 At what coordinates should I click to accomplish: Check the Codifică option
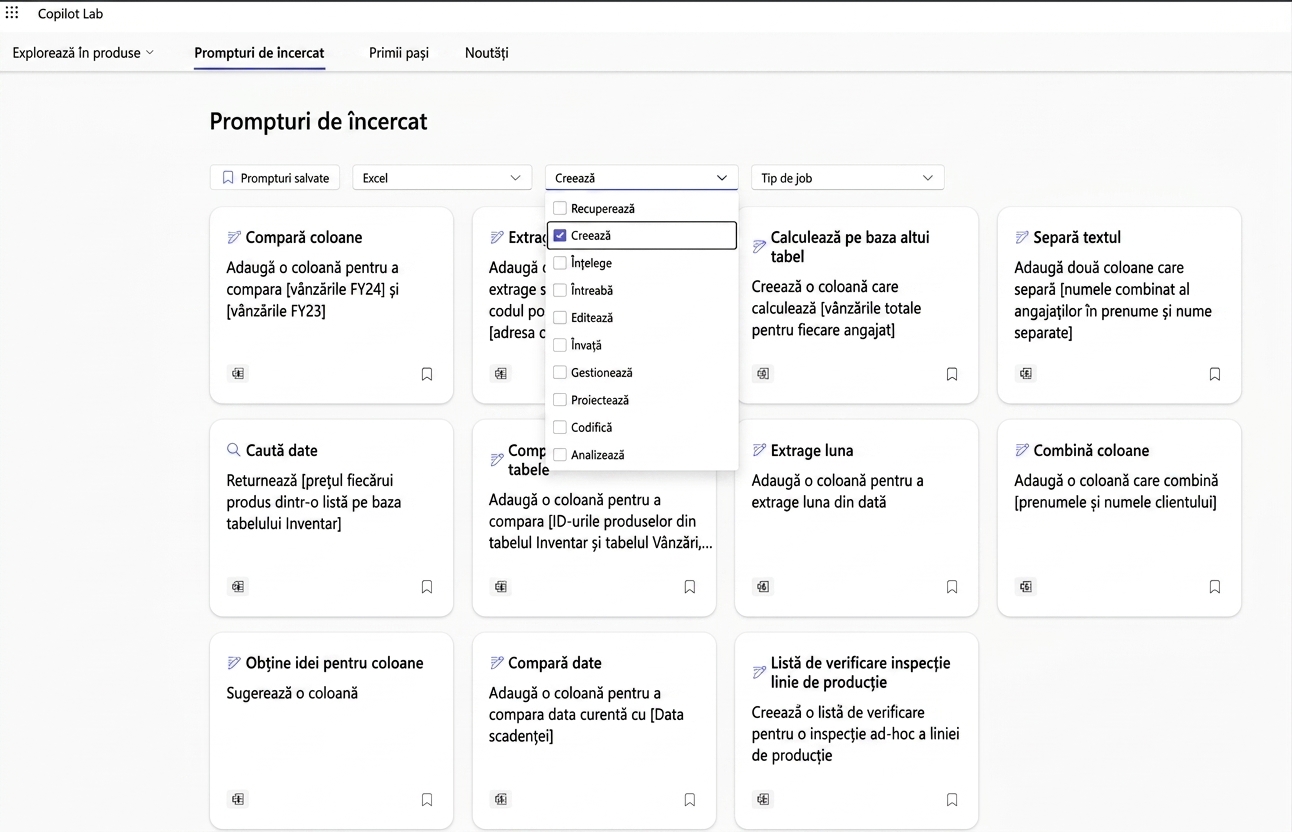point(560,427)
